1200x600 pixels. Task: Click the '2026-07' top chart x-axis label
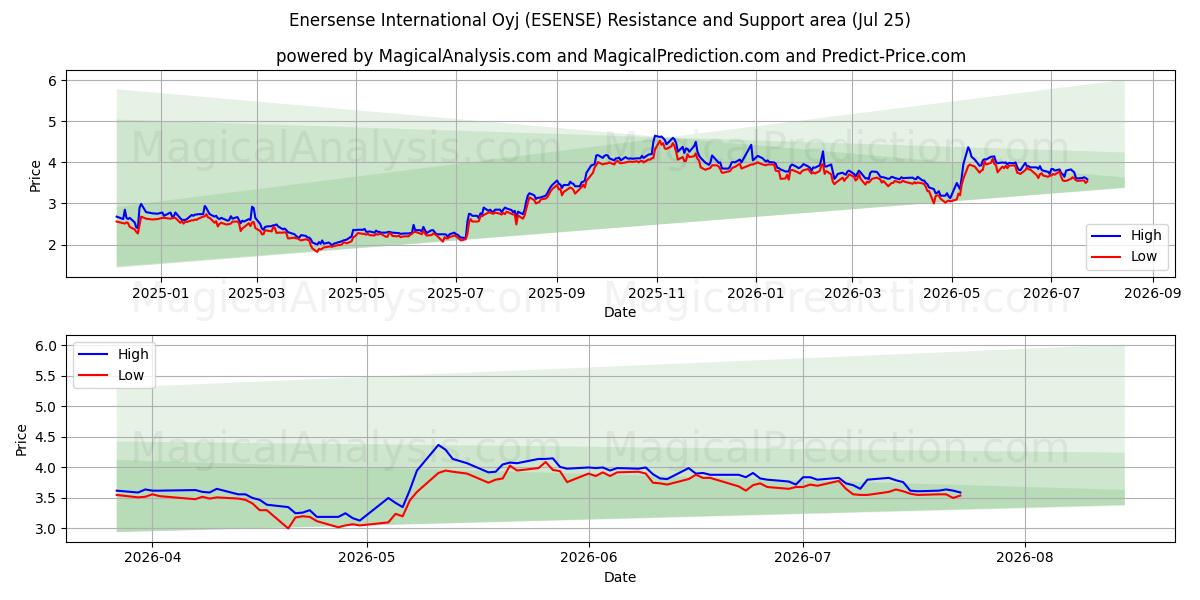(x=1051, y=294)
